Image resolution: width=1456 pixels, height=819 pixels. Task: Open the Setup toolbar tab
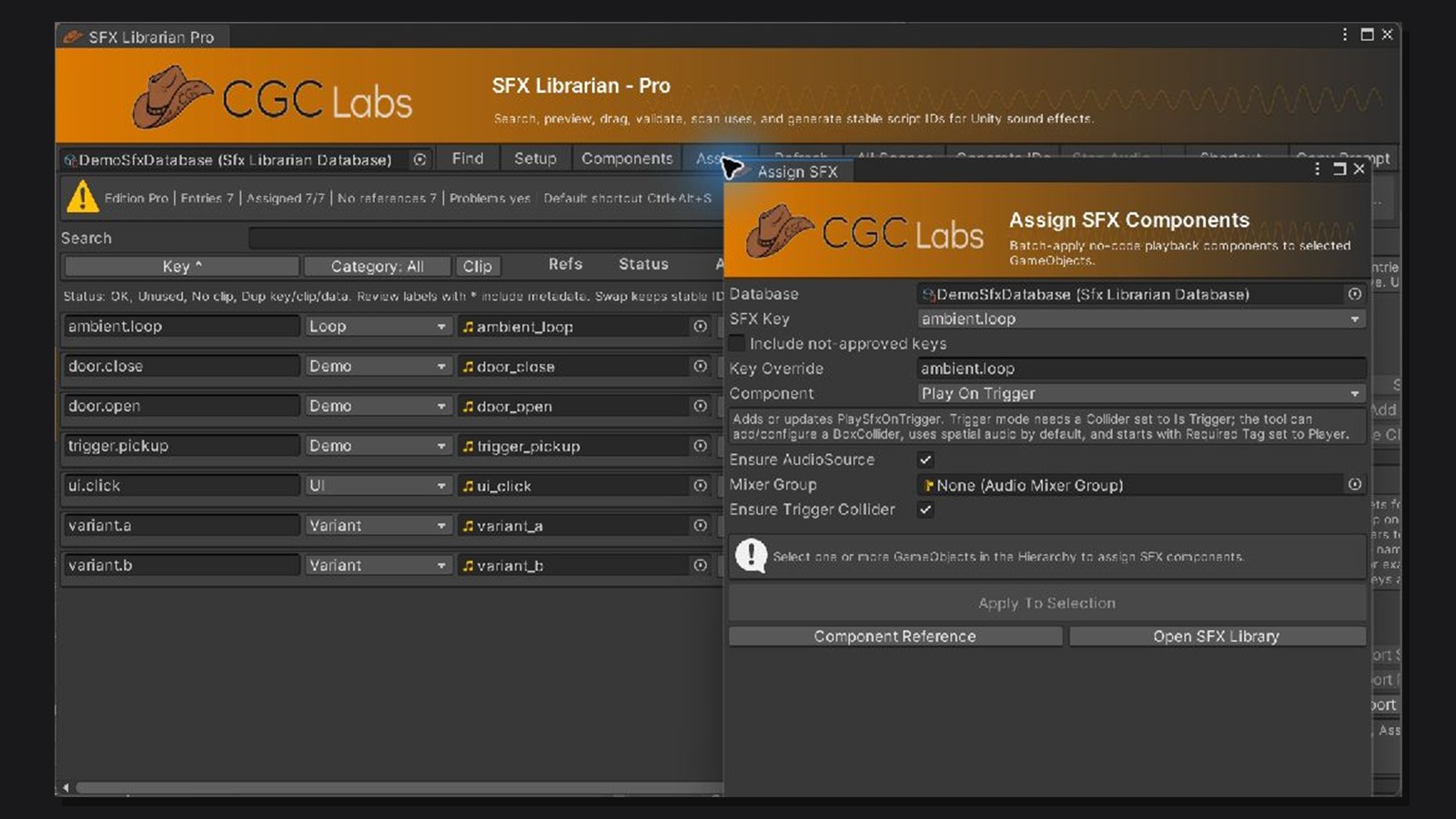535,158
